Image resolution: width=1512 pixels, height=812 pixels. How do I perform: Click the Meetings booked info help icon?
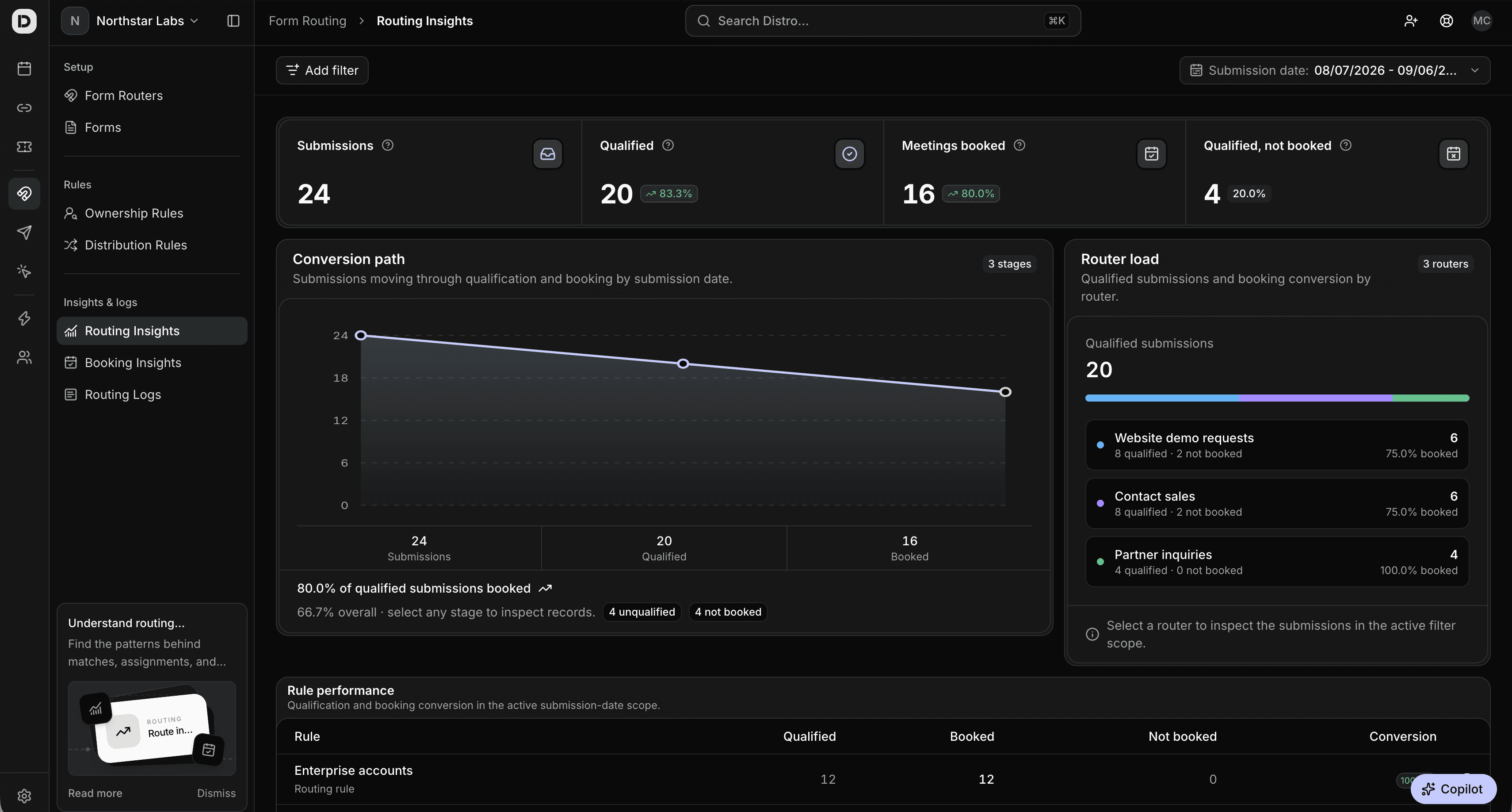(x=1019, y=145)
